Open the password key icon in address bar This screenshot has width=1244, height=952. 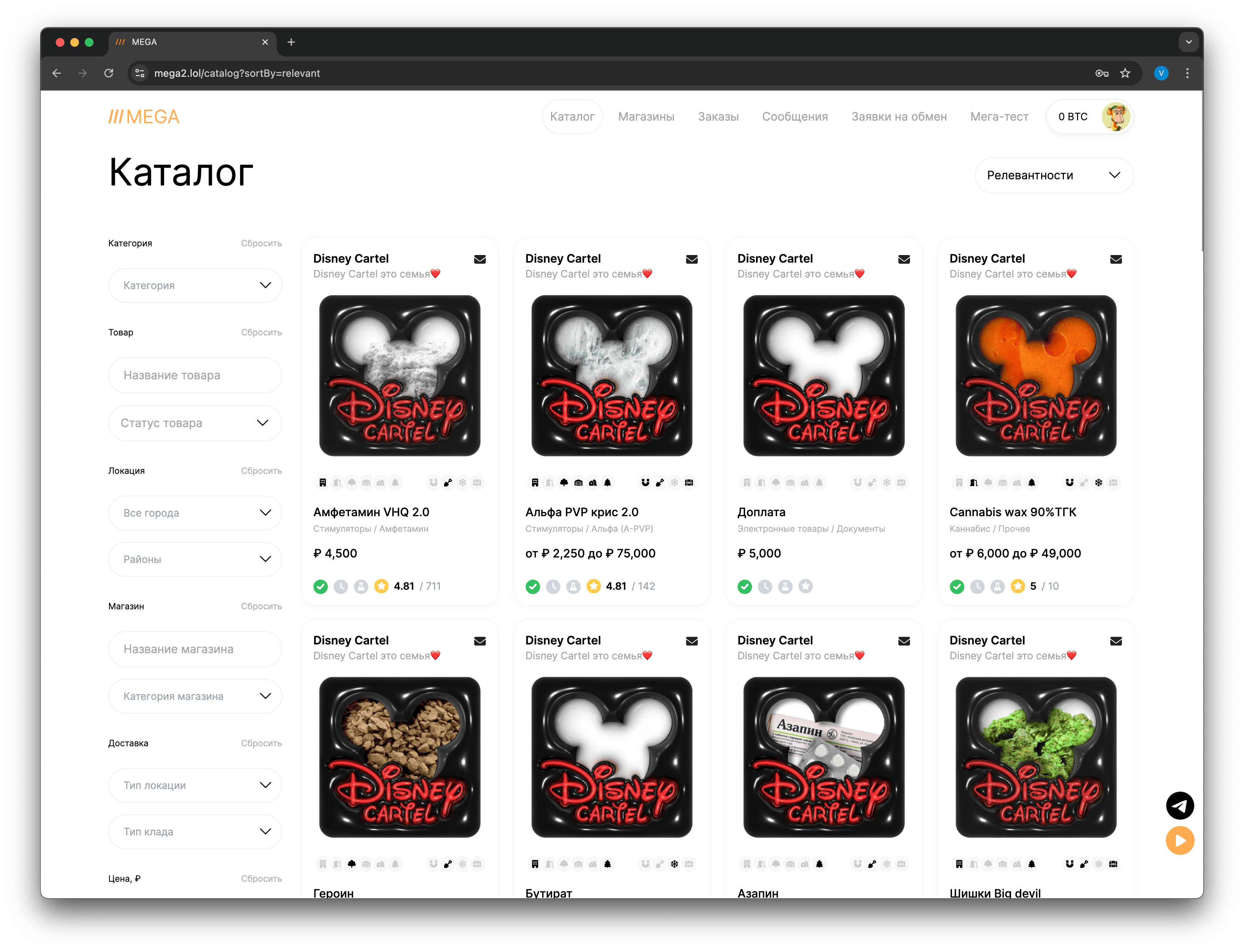point(1101,73)
